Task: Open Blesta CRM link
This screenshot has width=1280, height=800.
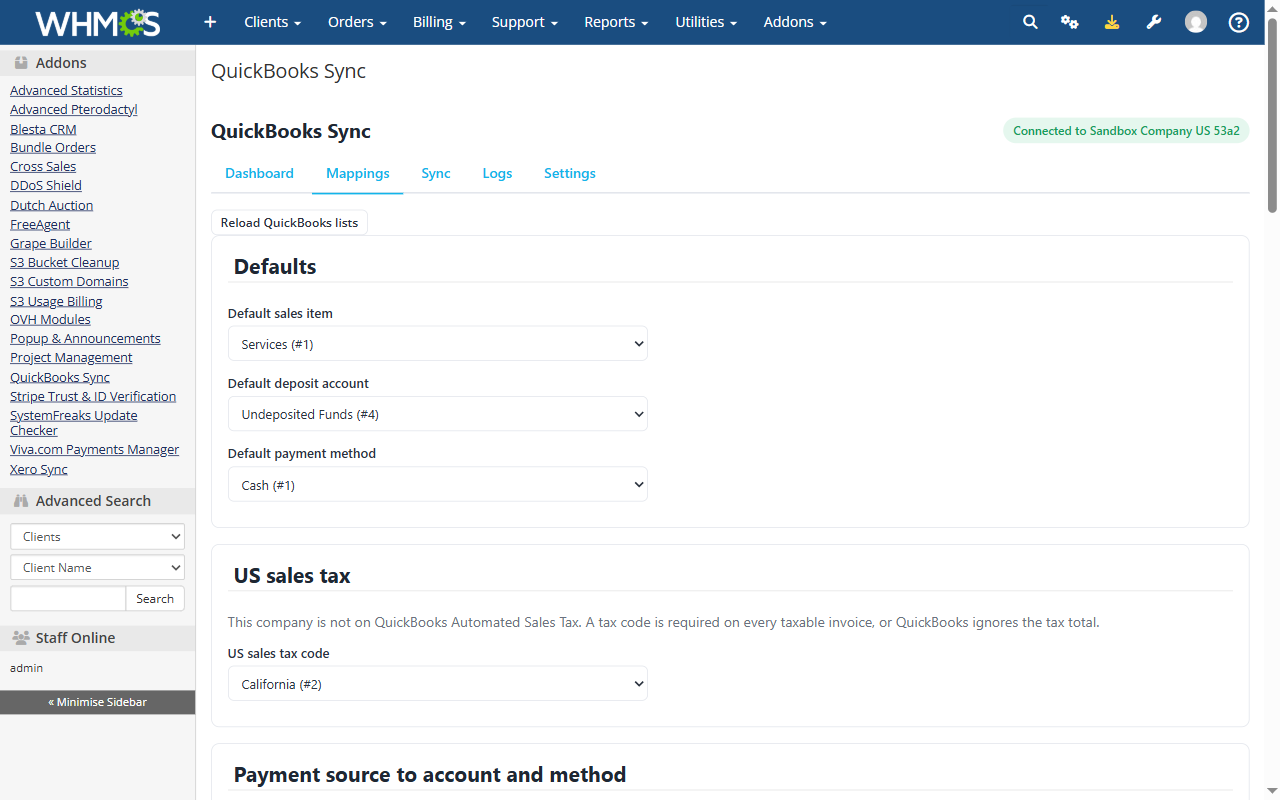Action: pos(43,129)
